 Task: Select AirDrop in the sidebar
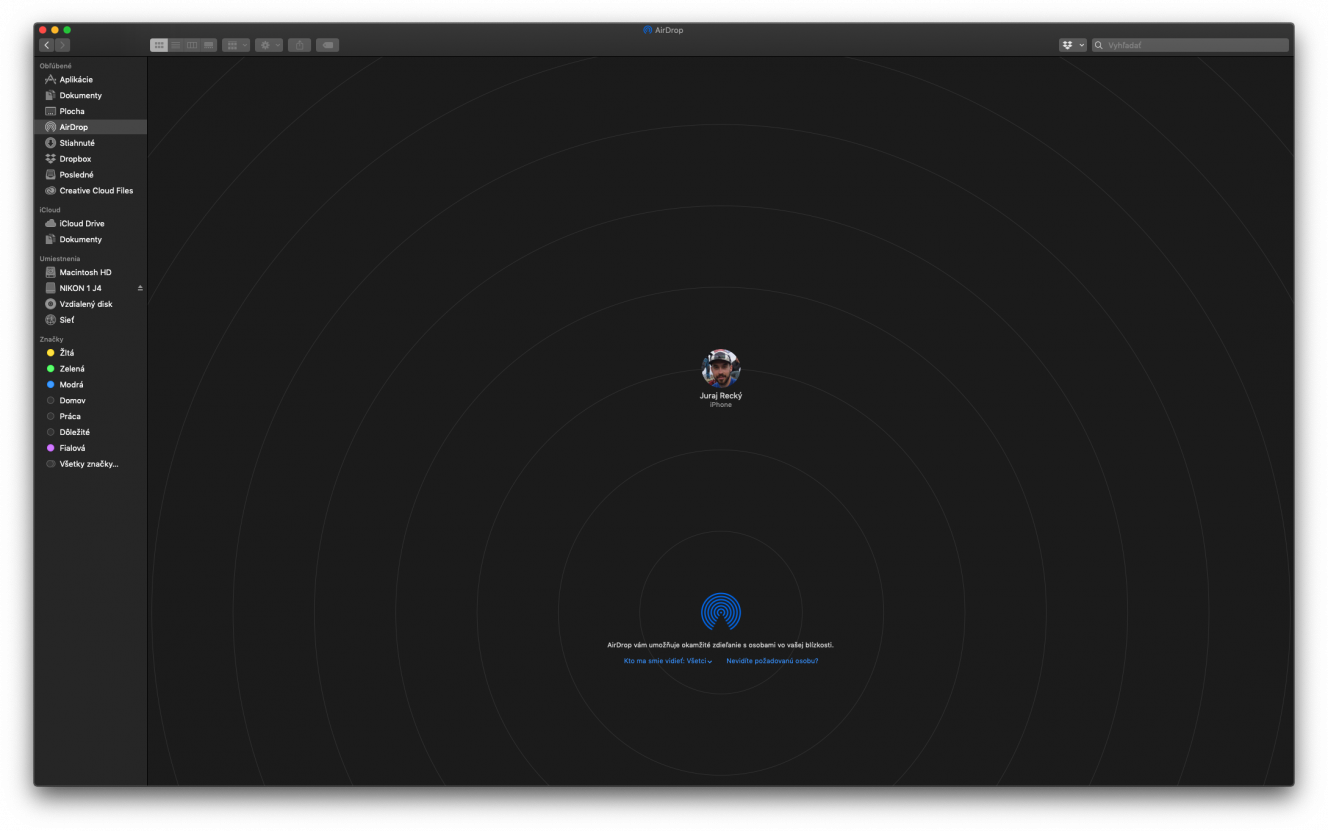click(91, 127)
